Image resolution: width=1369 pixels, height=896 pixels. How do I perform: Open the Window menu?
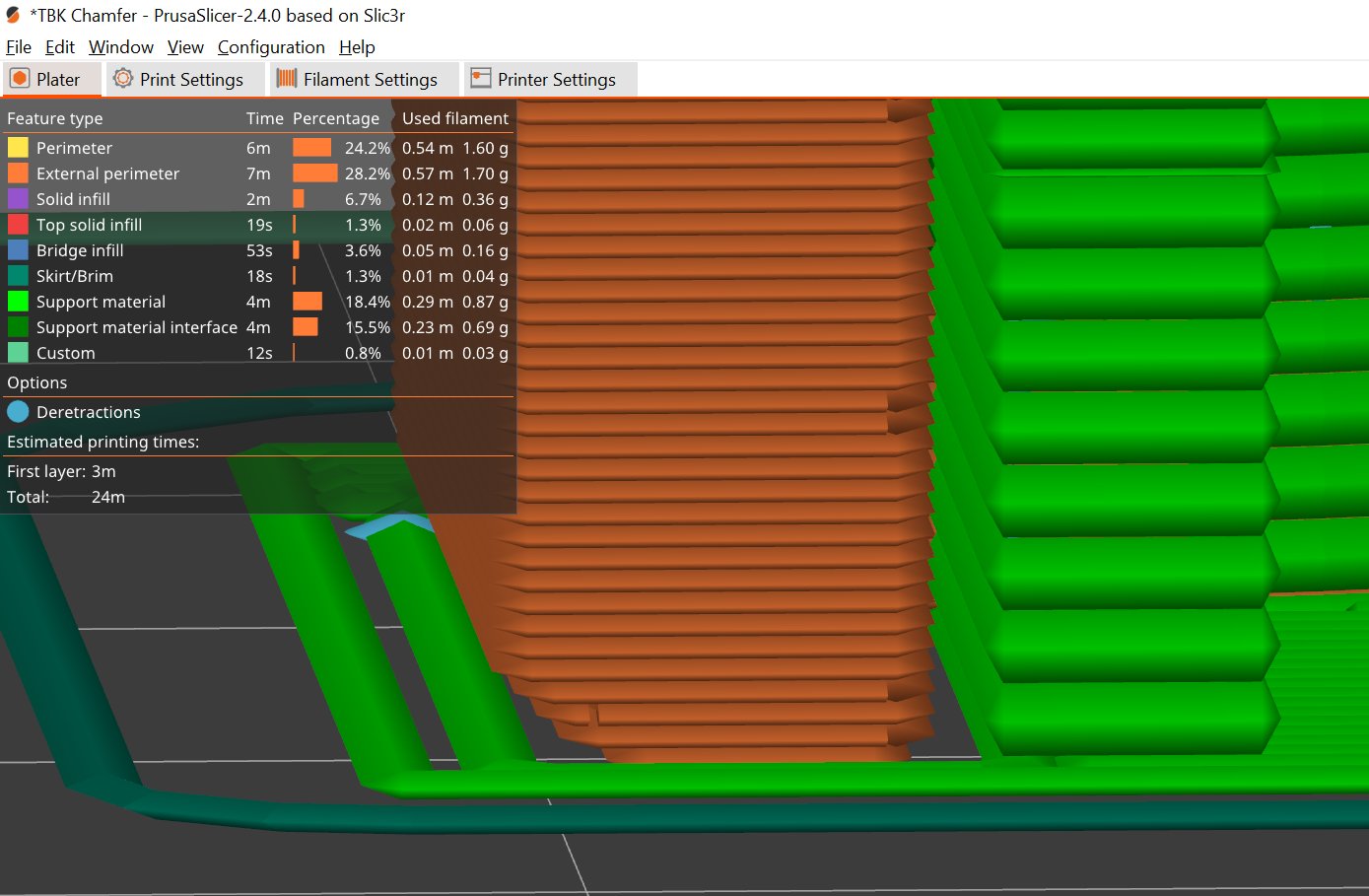(x=121, y=47)
